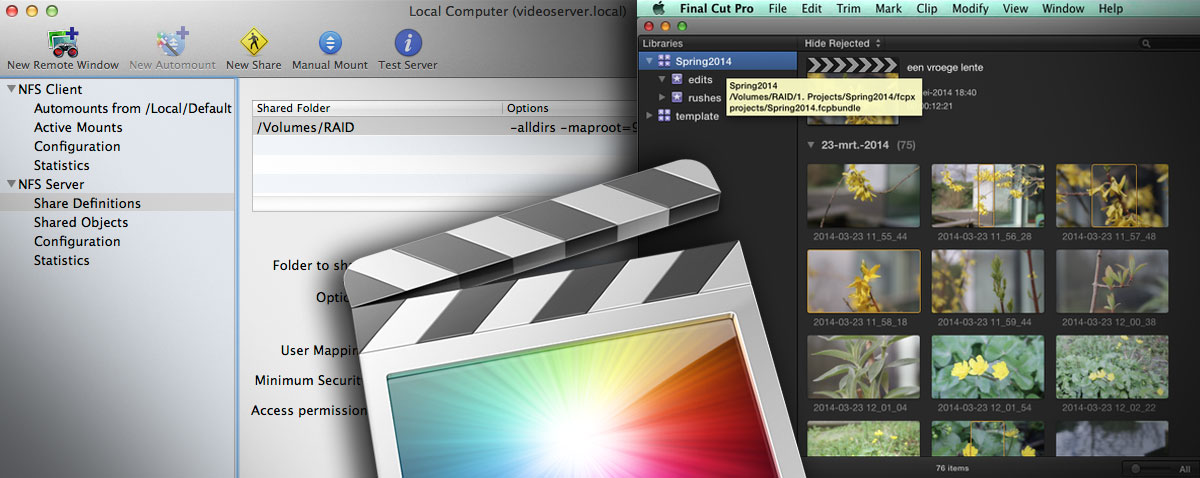1200x478 pixels.
Task: Click the Libraries header in Final Cut Pro
Action: pos(664,43)
